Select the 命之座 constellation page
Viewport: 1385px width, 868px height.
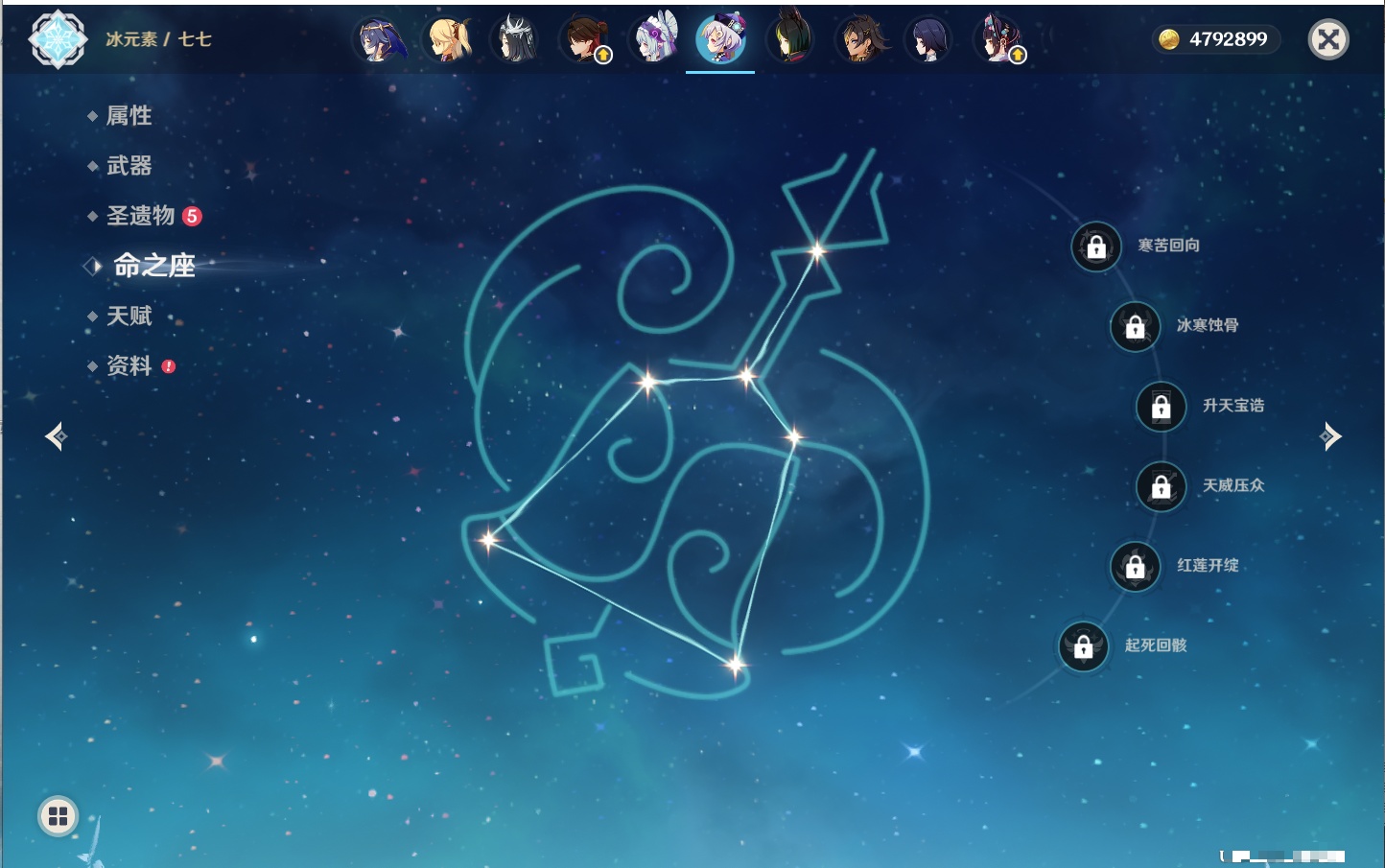coord(154,266)
